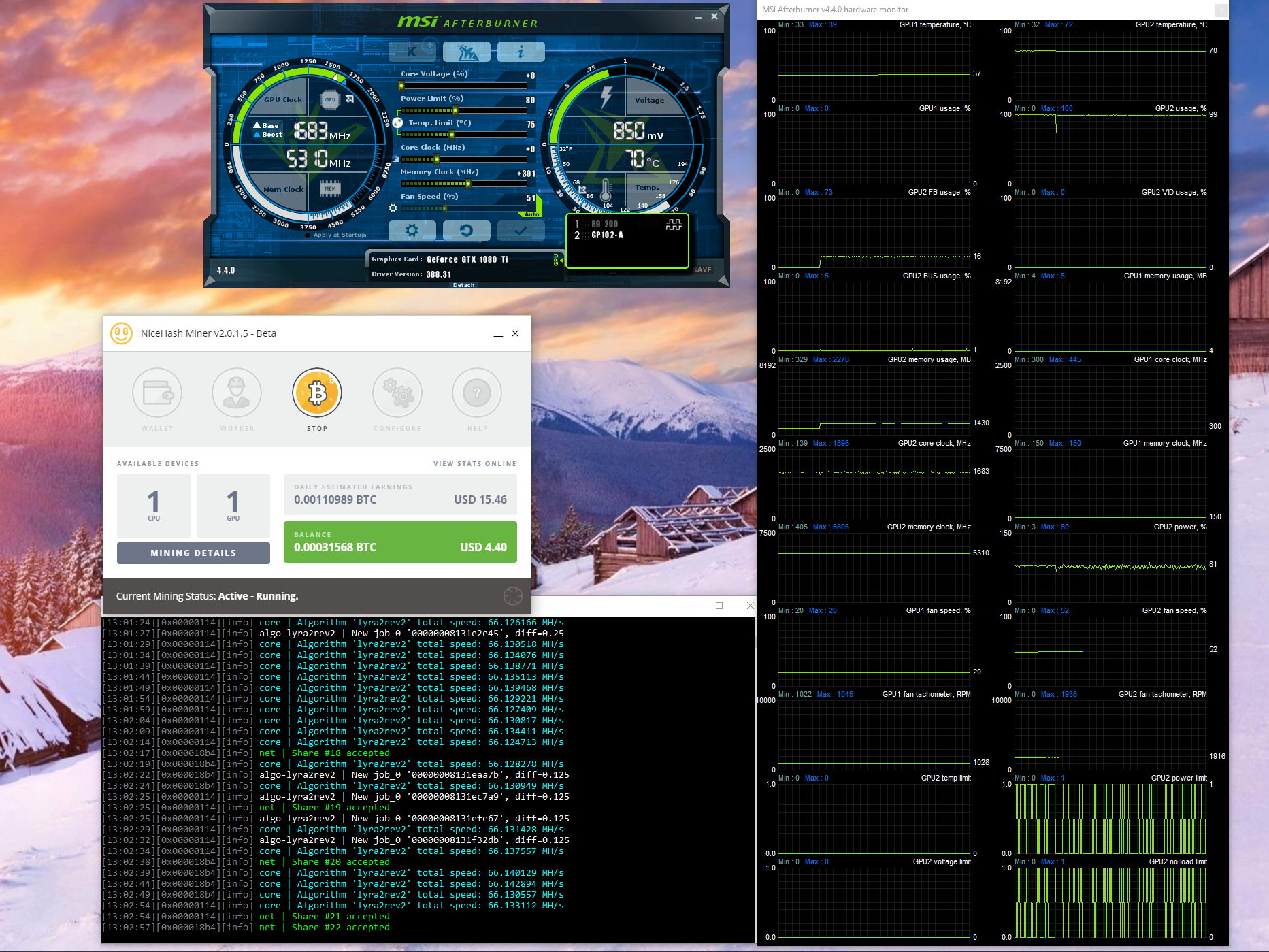Click the thermometer icon on temperature gauge
Screen dimensions: 1269x952
tap(606, 190)
